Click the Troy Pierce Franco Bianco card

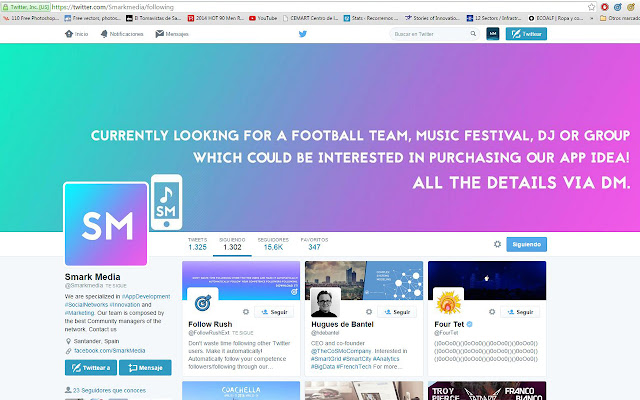pyautogui.click(x=487, y=391)
